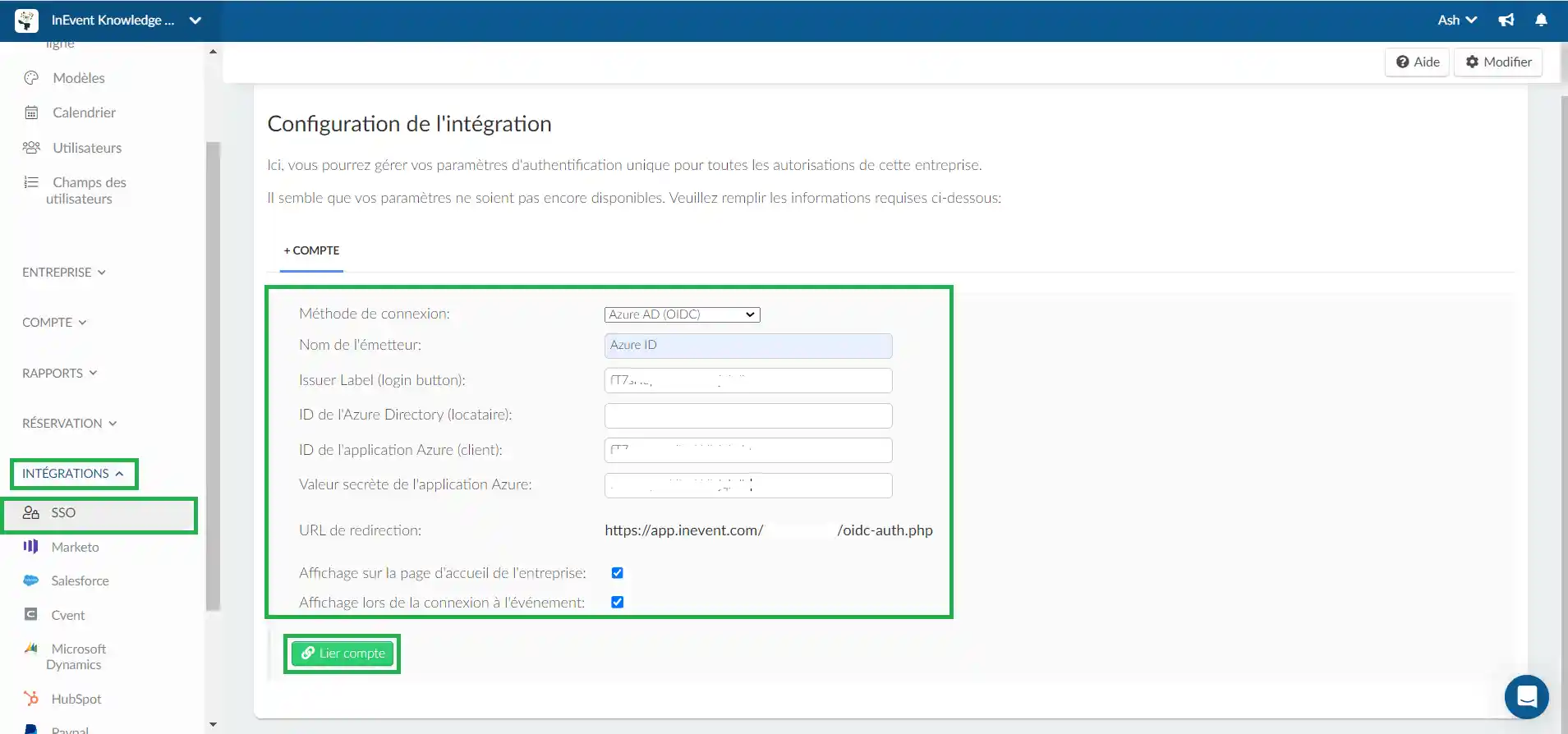Click the Aide button
The height and width of the screenshot is (734, 1568).
pyautogui.click(x=1417, y=62)
